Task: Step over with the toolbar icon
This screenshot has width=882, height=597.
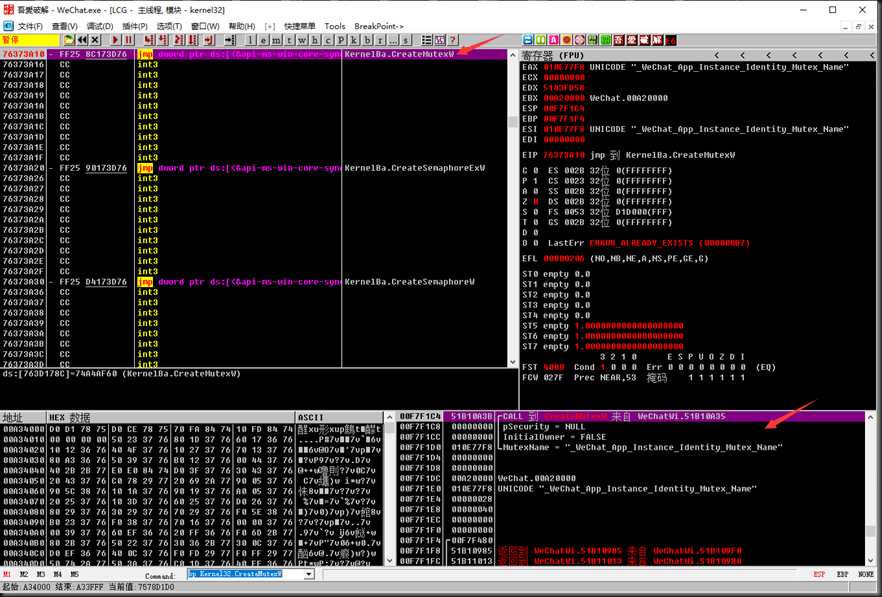Action: point(163,40)
